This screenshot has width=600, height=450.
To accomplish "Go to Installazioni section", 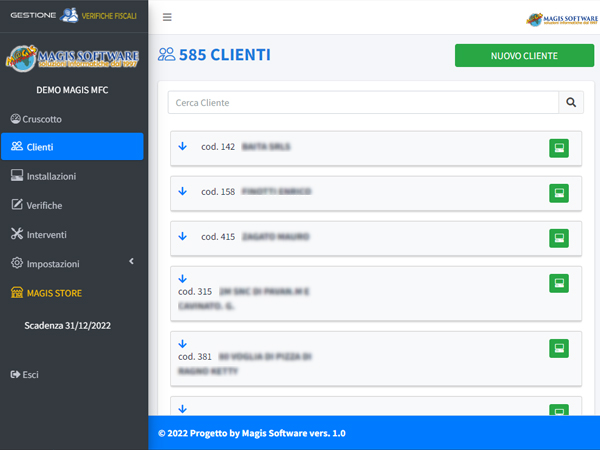I will (x=72, y=176).
